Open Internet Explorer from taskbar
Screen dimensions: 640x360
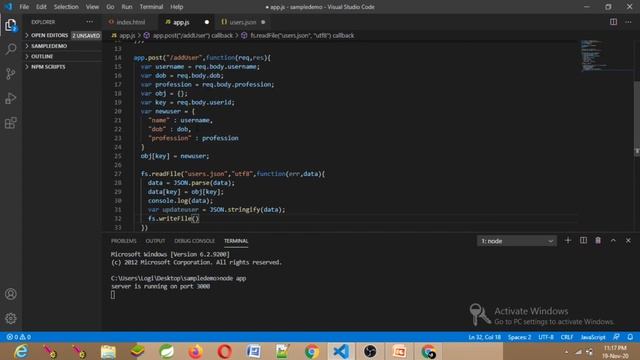[x=21, y=351]
